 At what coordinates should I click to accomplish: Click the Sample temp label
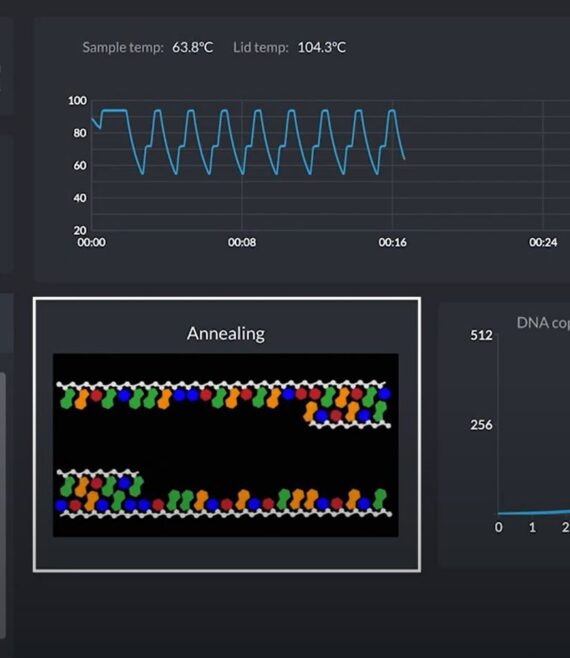click(123, 47)
